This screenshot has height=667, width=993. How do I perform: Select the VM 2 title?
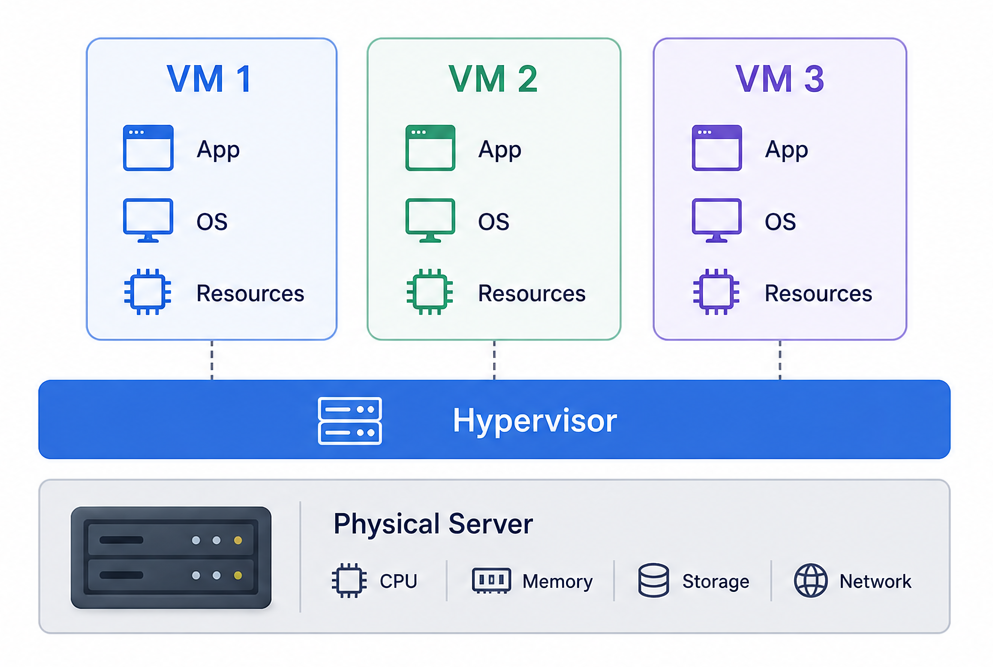click(493, 79)
